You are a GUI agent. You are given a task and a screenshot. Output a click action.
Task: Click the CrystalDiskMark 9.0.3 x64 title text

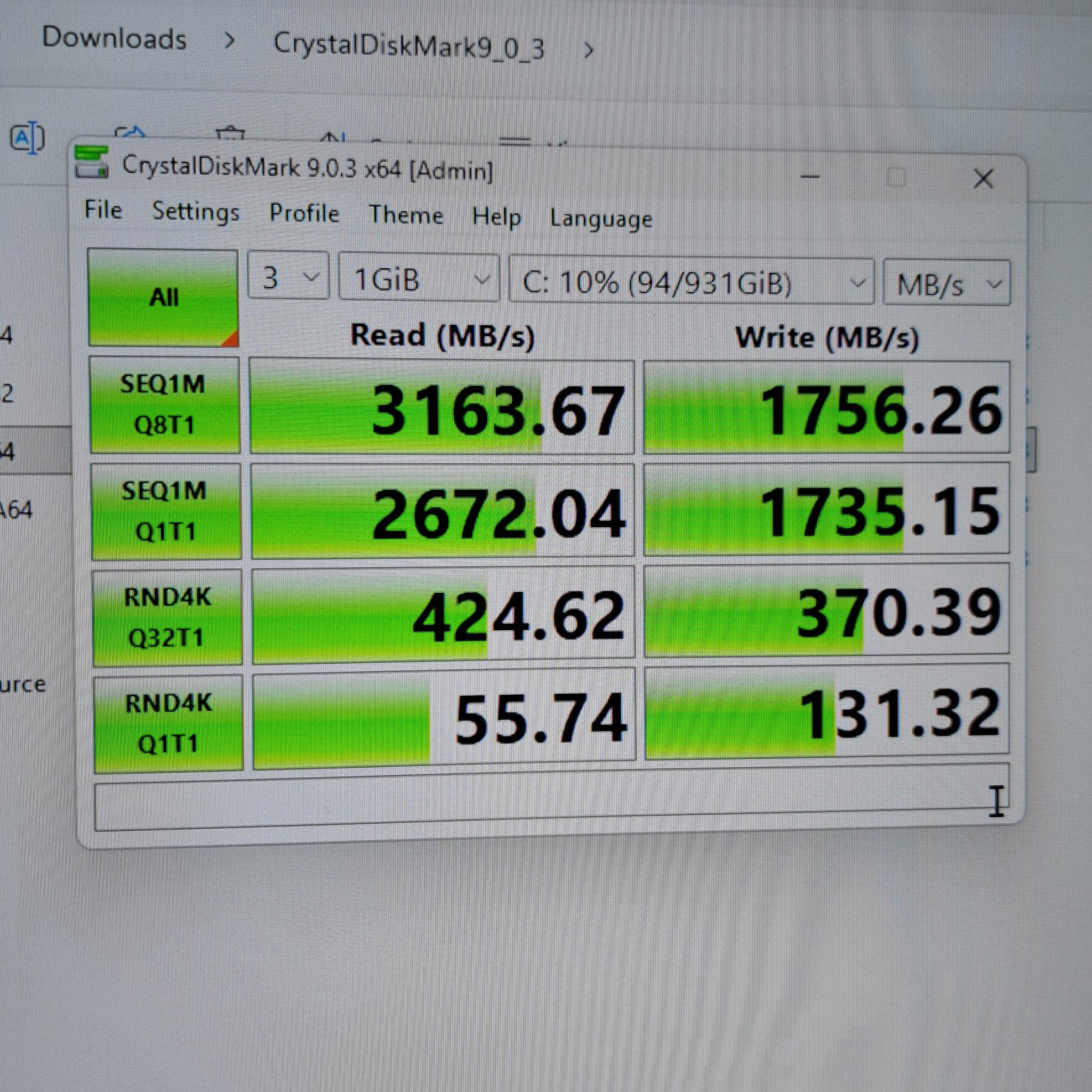tap(307, 168)
